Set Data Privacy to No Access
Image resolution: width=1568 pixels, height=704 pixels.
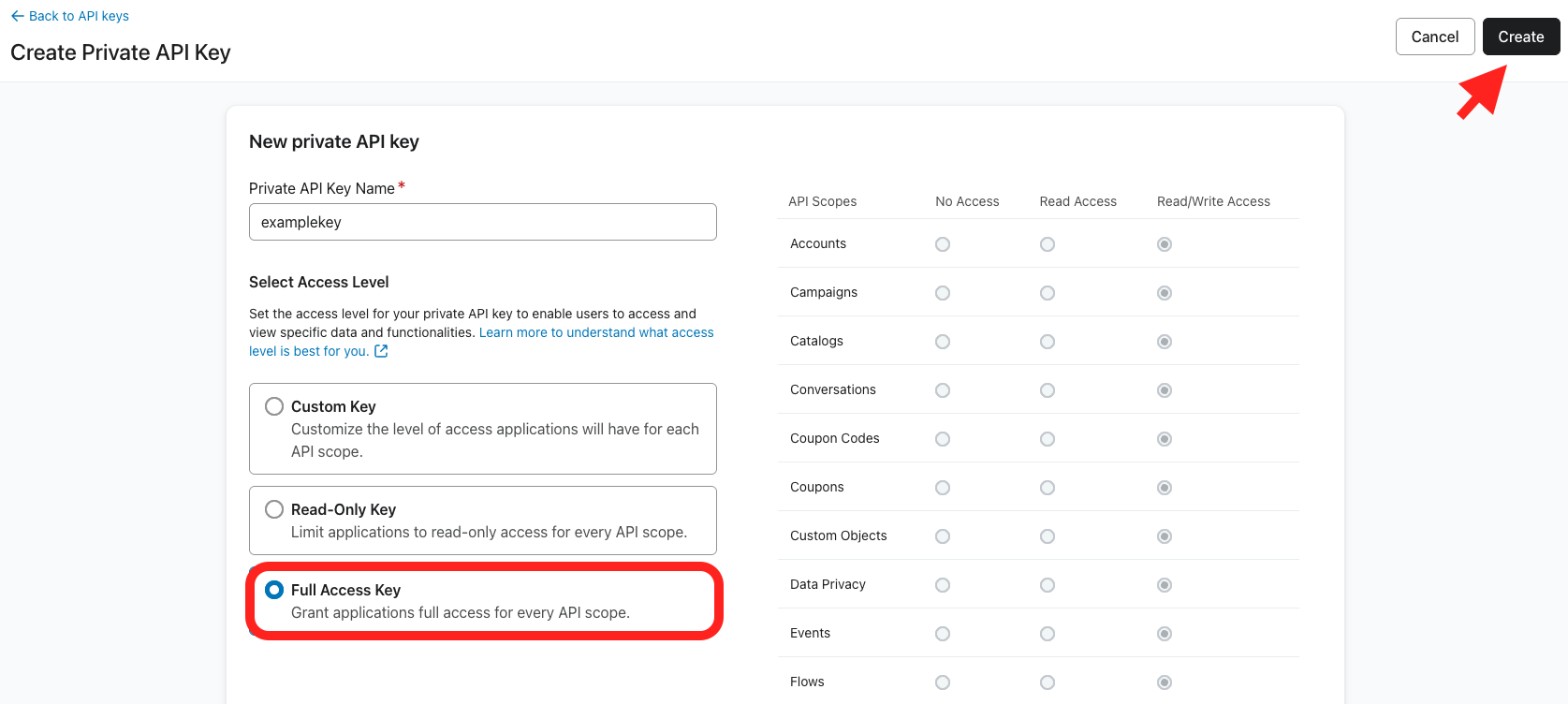tap(943, 585)
